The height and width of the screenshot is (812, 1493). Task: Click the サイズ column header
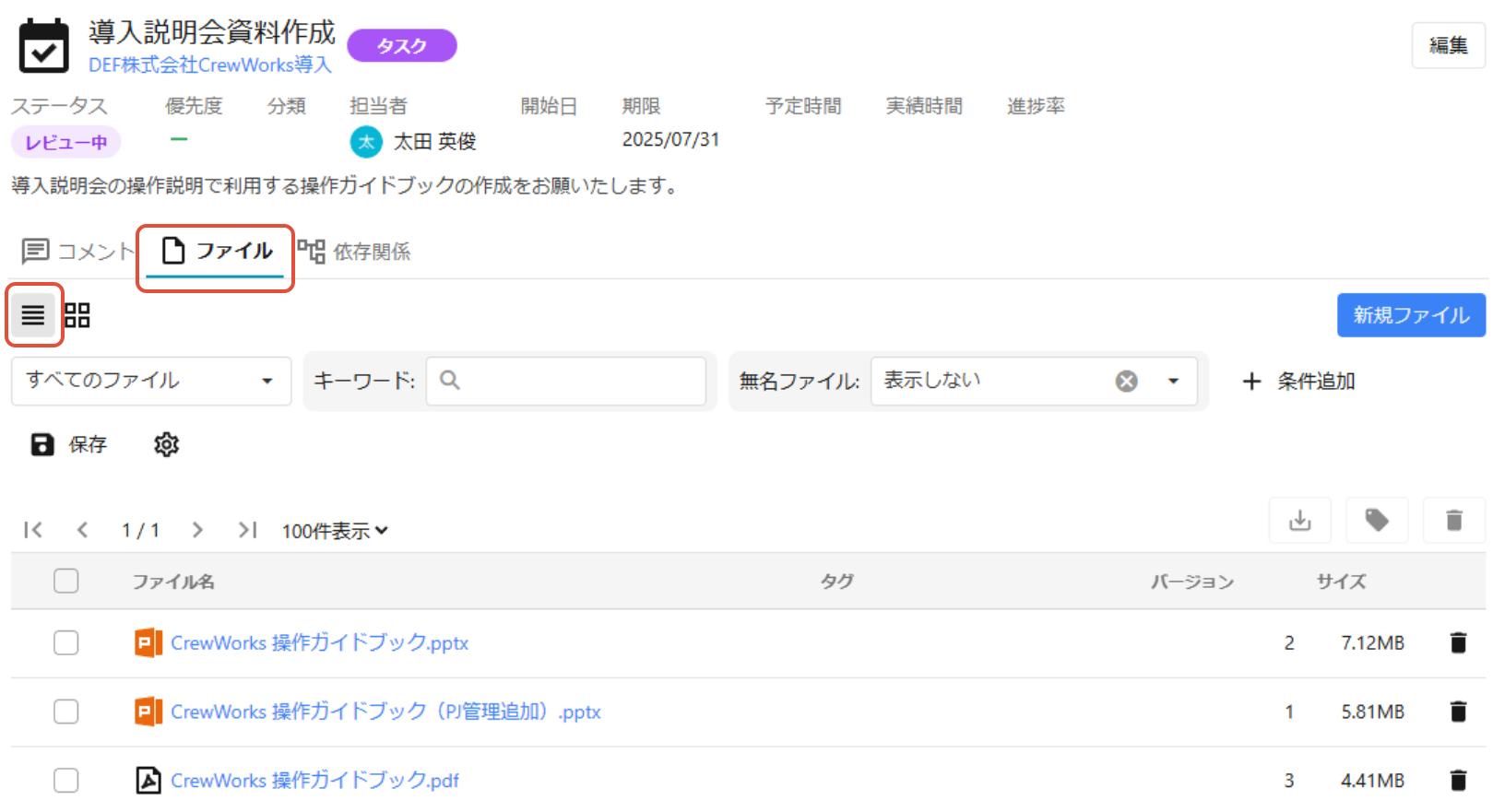[1342, 582]
